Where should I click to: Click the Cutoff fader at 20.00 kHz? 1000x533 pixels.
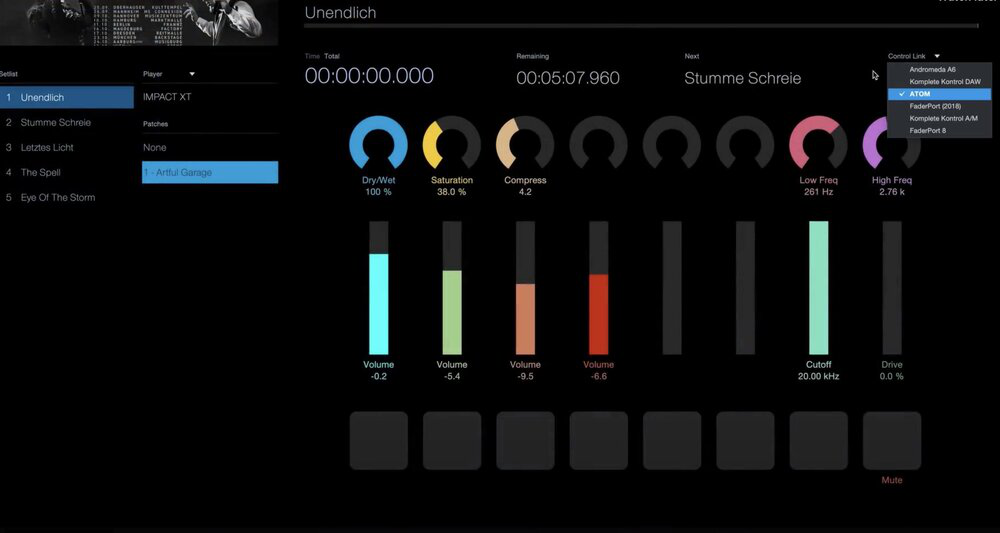(x=818, y=288)
